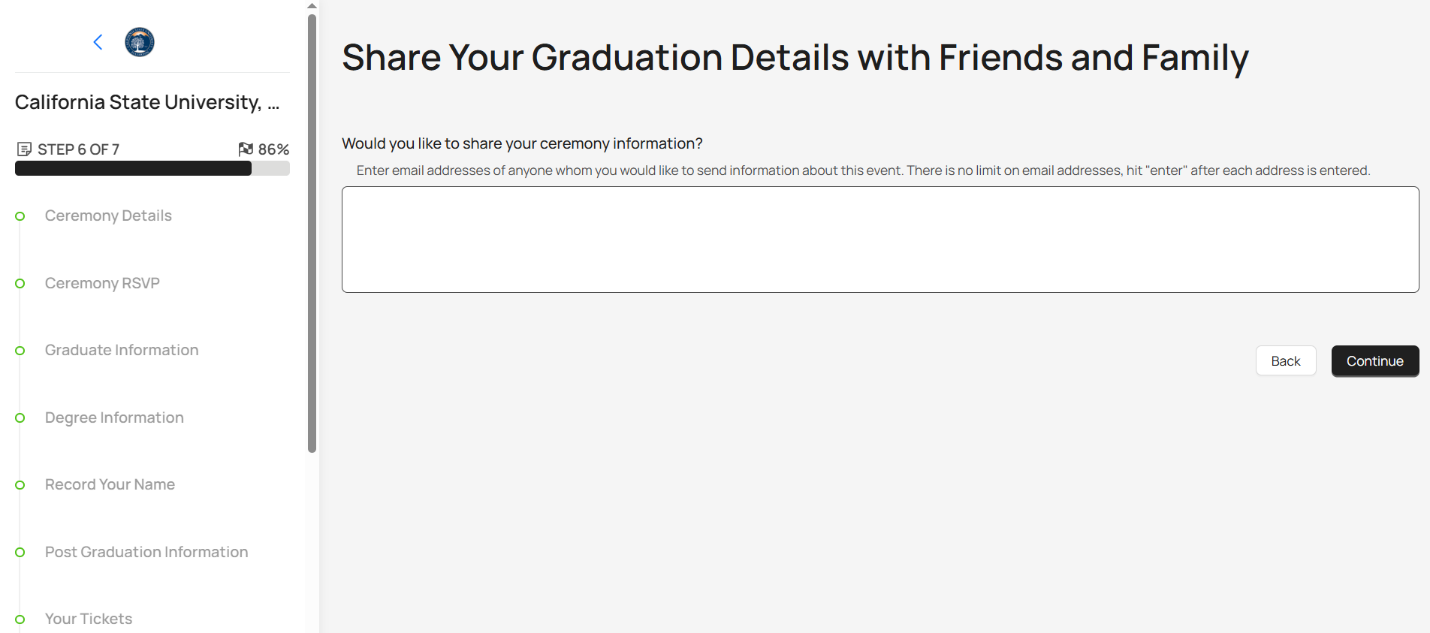Screen dimensions: 1430x633
Task: Click the California State University heading
Action: pos(147,101)
